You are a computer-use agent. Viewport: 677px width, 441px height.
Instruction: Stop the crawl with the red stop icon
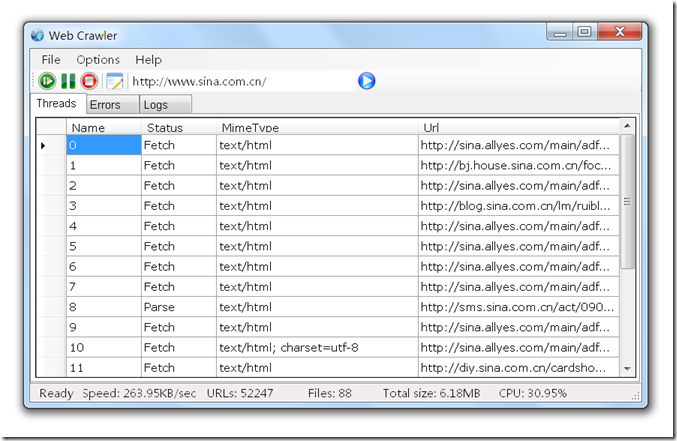point(89,81)
